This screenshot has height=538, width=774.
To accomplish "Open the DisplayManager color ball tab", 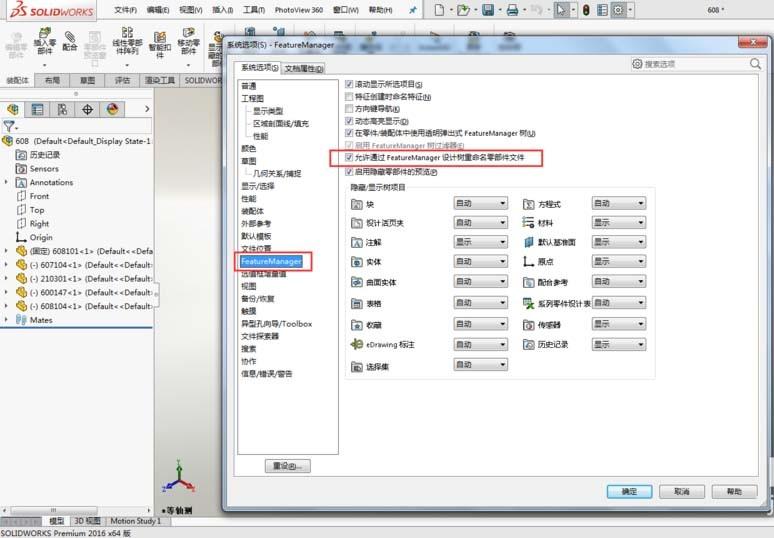I will pyautogui.click(x=113, y=109).
